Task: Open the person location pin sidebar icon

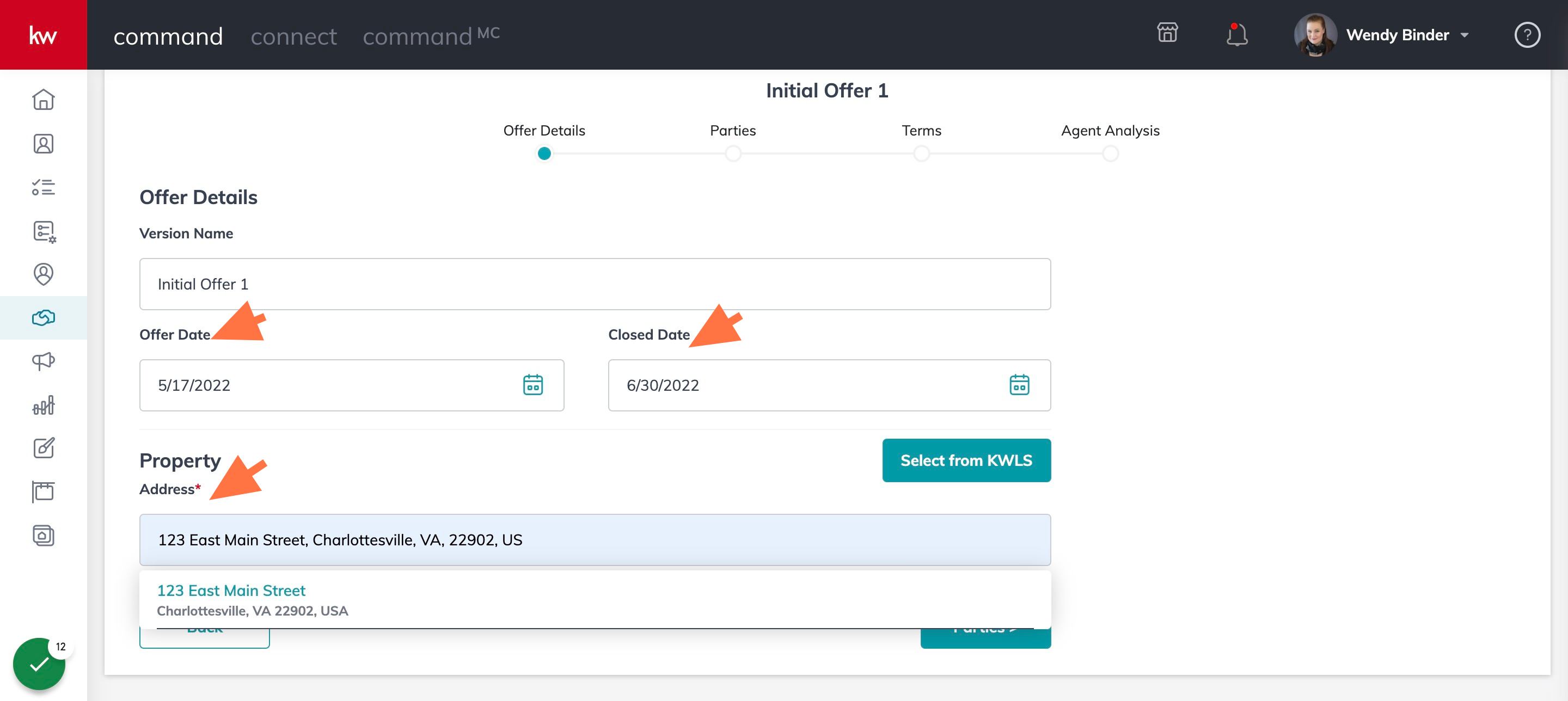Action: tap(43, 274)
